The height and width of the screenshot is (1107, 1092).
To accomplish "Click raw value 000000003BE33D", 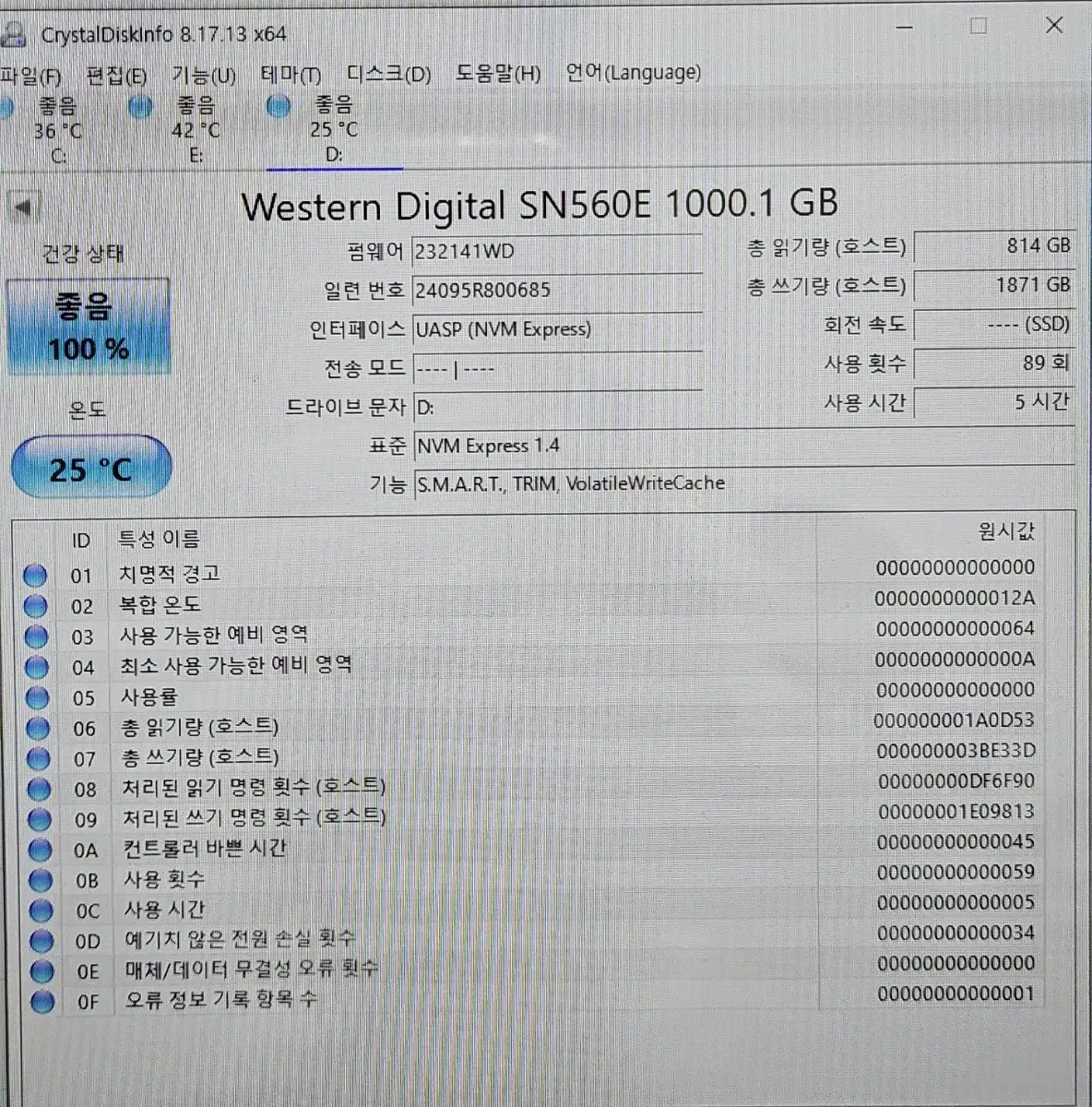I will pyautogui.click(x=955, y=750).
